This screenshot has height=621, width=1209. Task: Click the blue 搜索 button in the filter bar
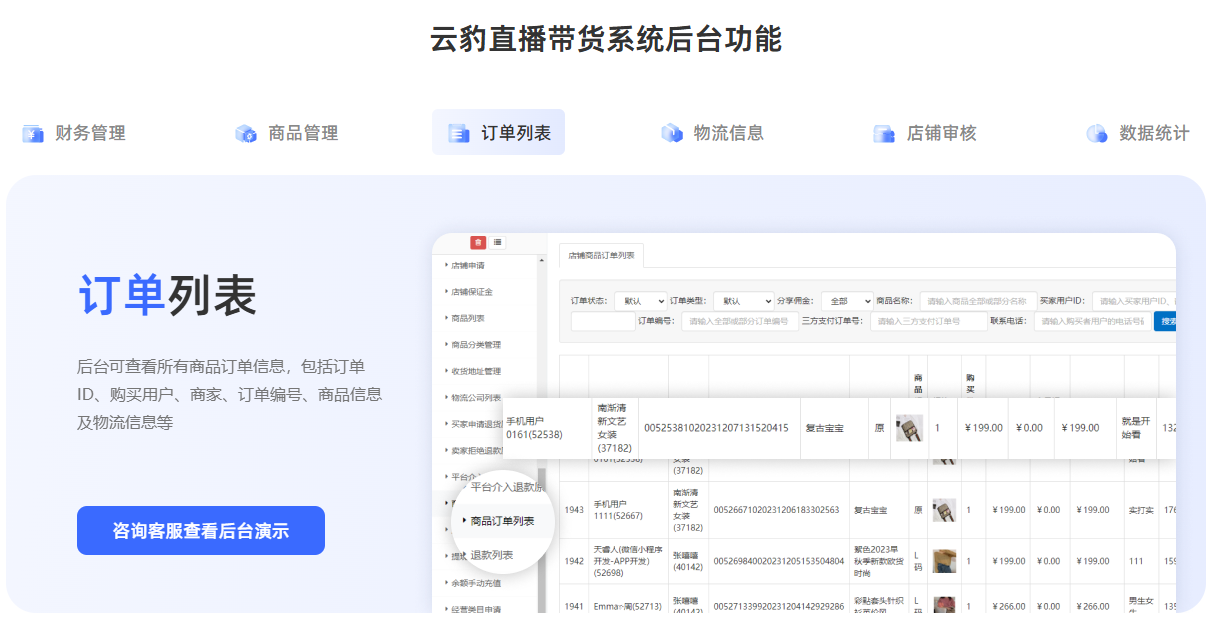[1166, 321]
